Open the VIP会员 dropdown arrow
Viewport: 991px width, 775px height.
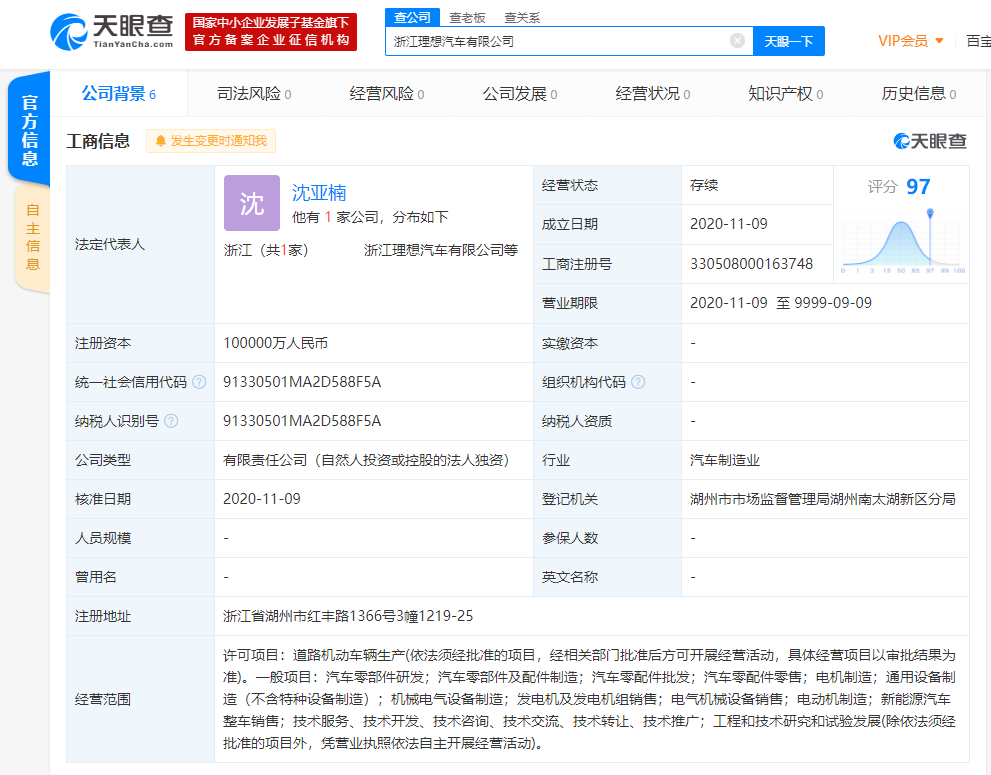939,41
